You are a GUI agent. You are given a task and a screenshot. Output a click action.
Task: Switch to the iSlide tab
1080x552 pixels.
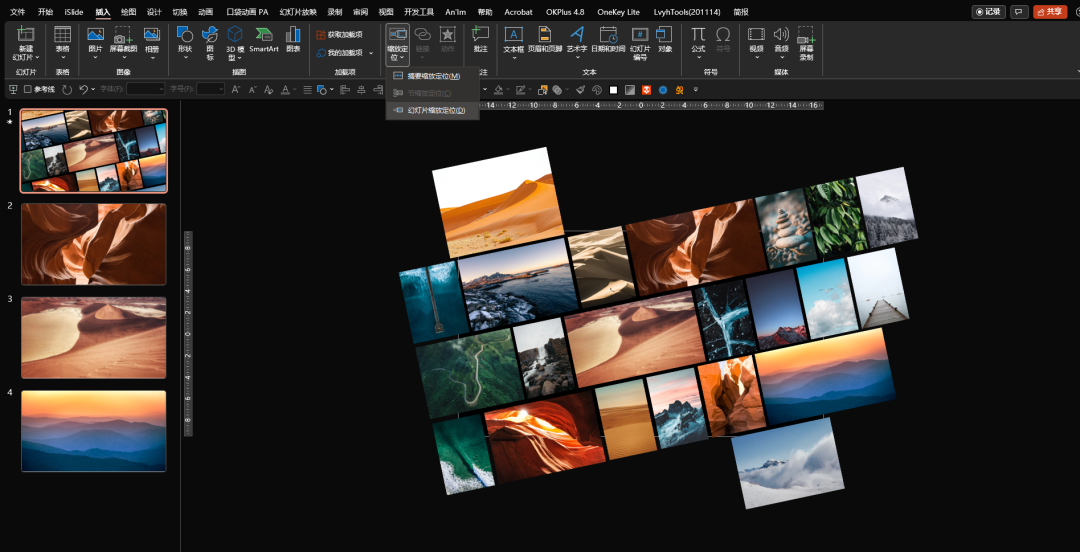point(74,12)
